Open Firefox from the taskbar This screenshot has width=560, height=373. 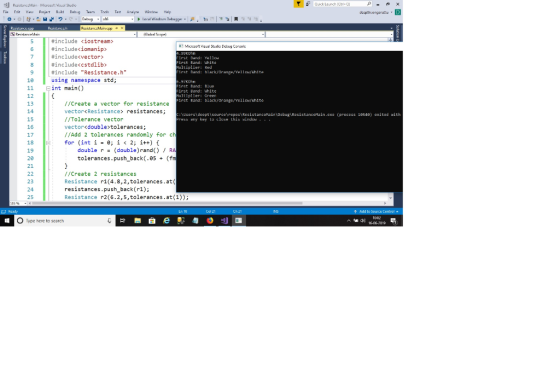210,221
